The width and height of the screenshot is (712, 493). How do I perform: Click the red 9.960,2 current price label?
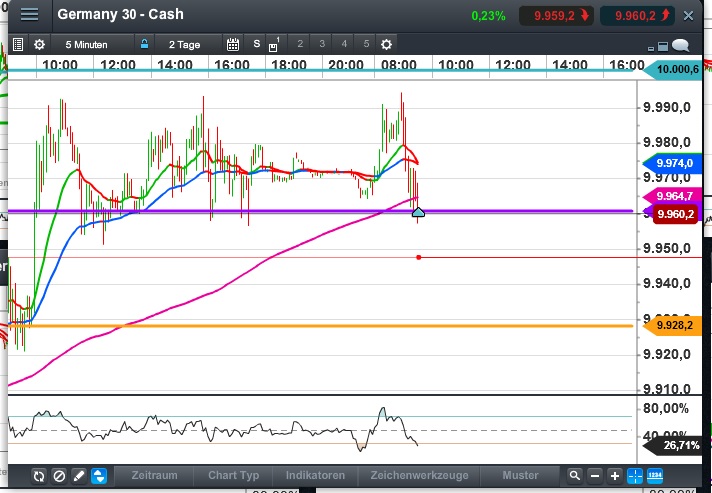[676, 214]
